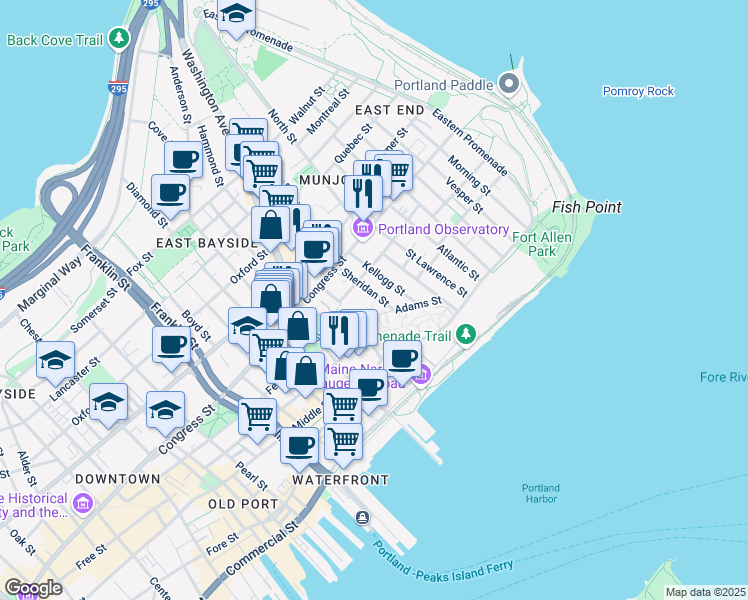The width and height of the screenshot is (748, 600).
Task: Click school marker left of Congress St label
Action: tap(165, 412)
